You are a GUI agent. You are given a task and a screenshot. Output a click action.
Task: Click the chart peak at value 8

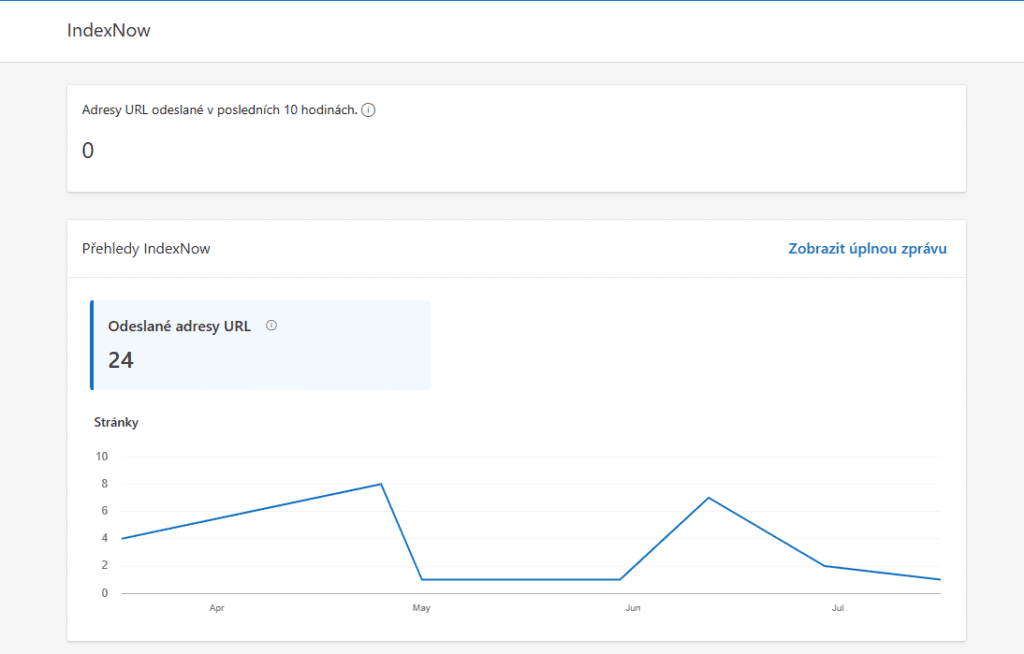coord(381,484)
